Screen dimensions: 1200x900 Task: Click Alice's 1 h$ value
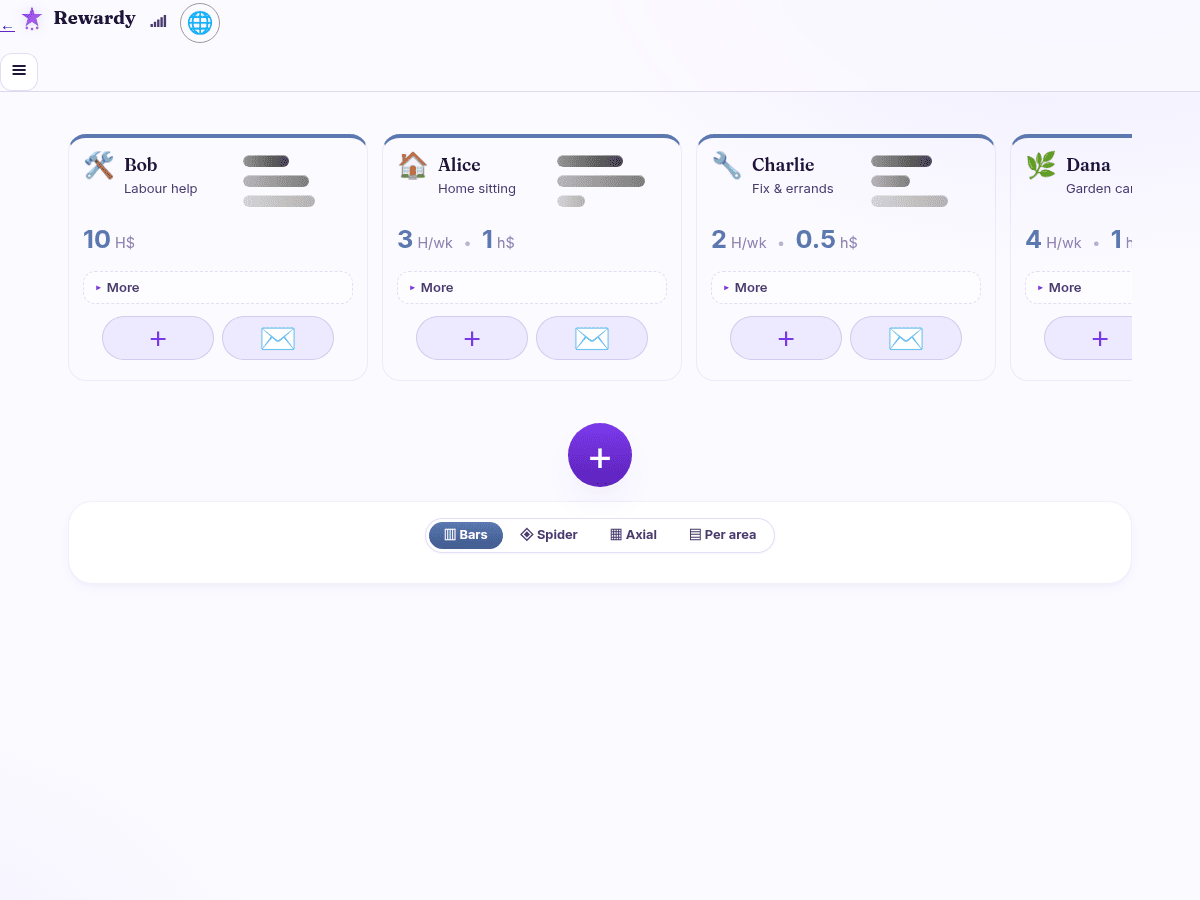[498, 240]
